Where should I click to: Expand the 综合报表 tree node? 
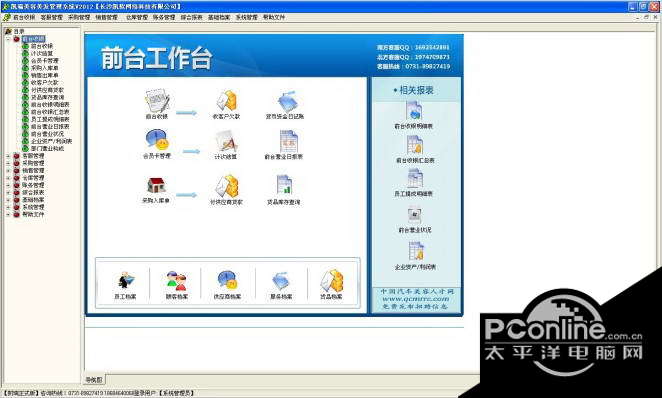[8, 192]
